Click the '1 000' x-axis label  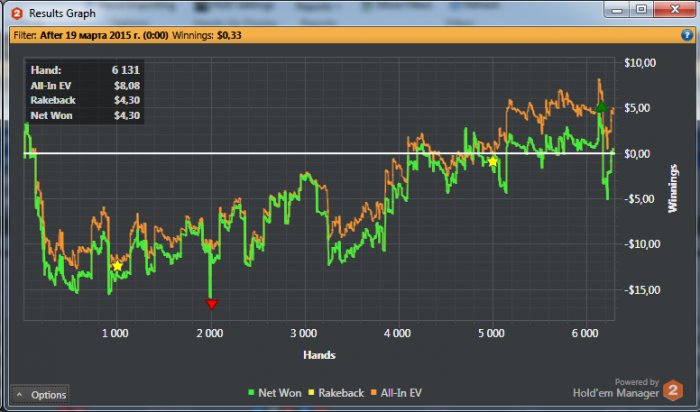[115, 333]
